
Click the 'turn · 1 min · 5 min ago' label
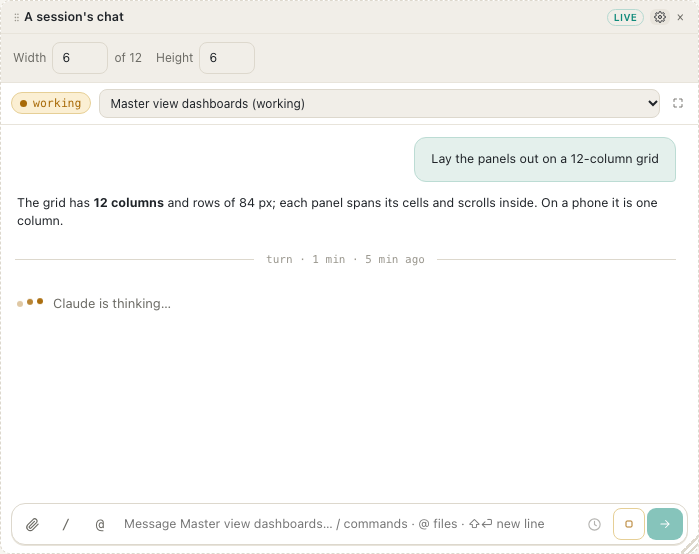pyautogui.click(x=345, y=259)
